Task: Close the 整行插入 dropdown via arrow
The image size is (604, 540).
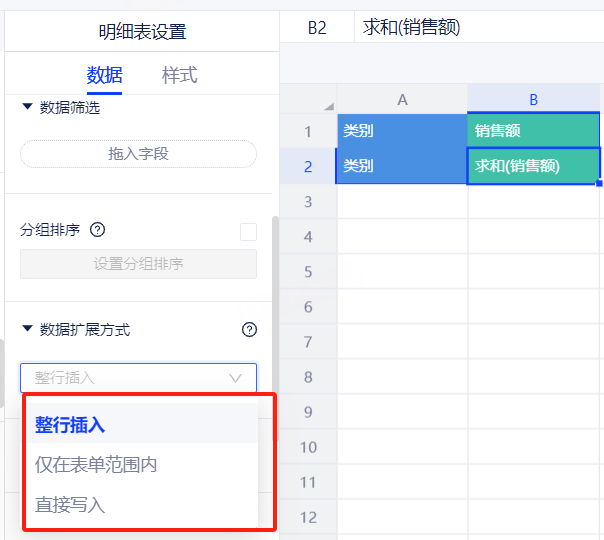Action: [236, 378]
